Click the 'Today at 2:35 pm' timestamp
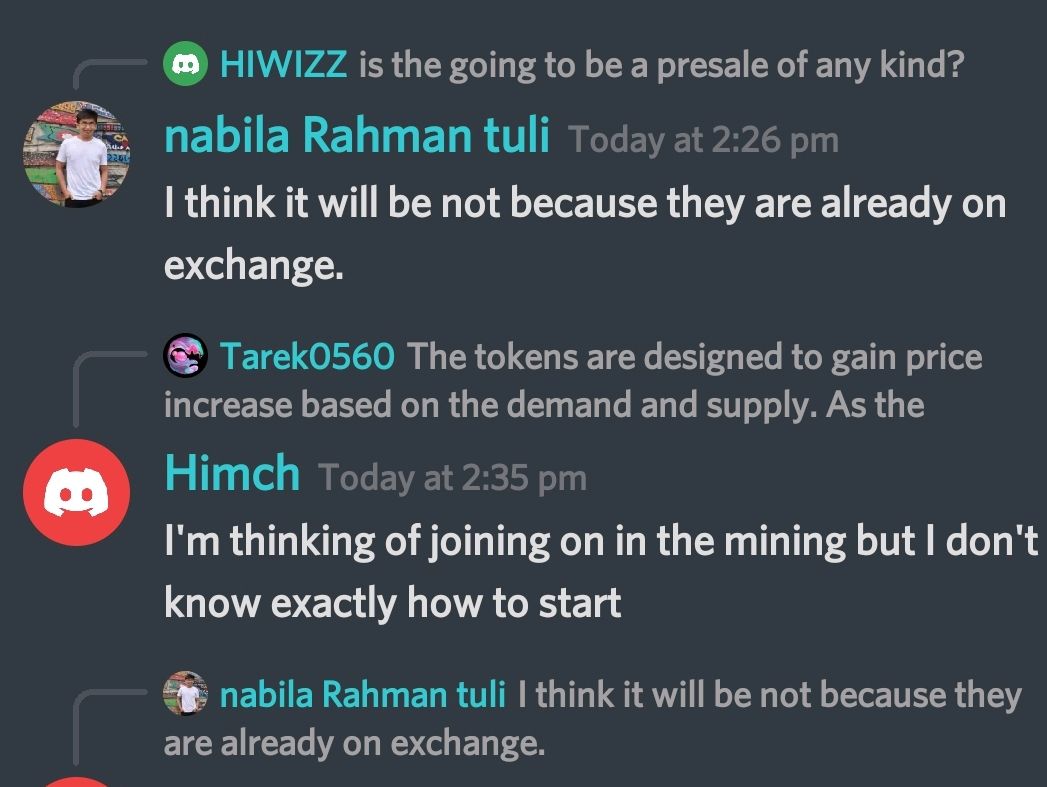 [x=453, y=478]
